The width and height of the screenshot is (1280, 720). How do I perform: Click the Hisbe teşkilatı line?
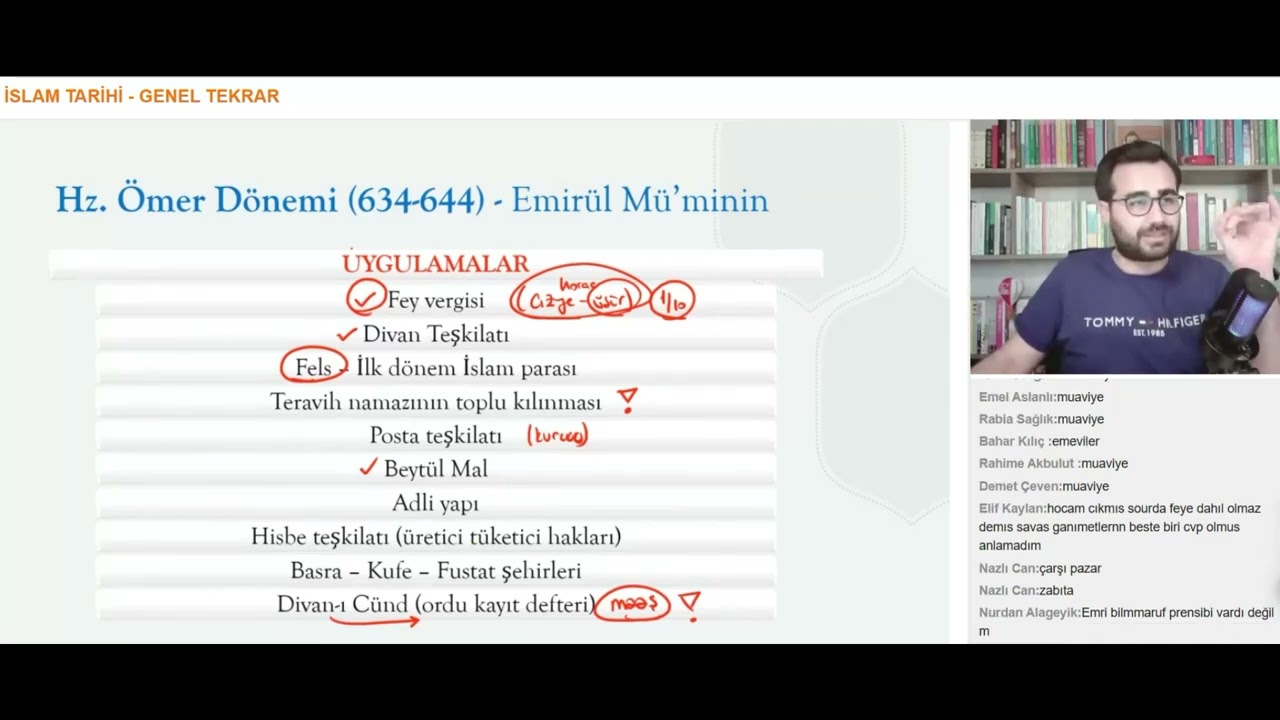436,537
